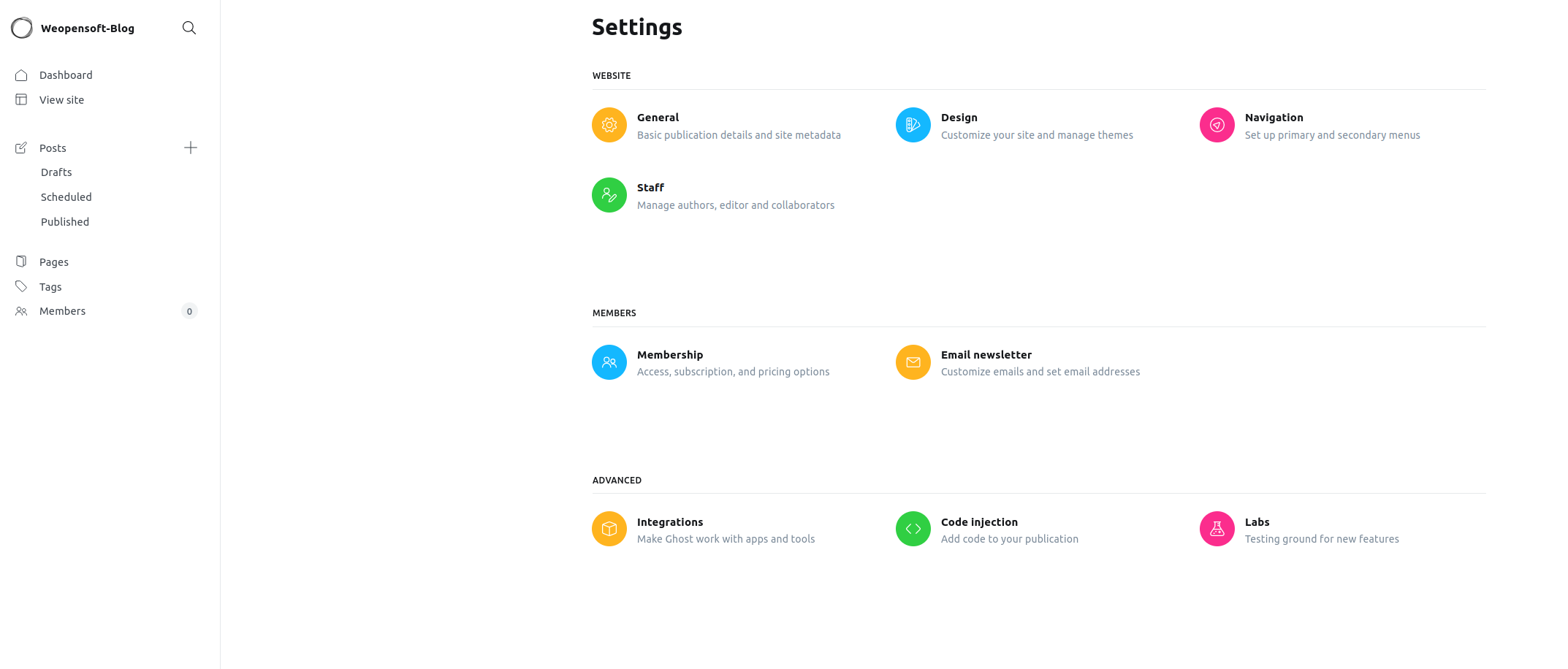Open Navigation settings compass icon
This screenshot has width=1568, height=669.
pyautogui.click(x=1217, y=125)
